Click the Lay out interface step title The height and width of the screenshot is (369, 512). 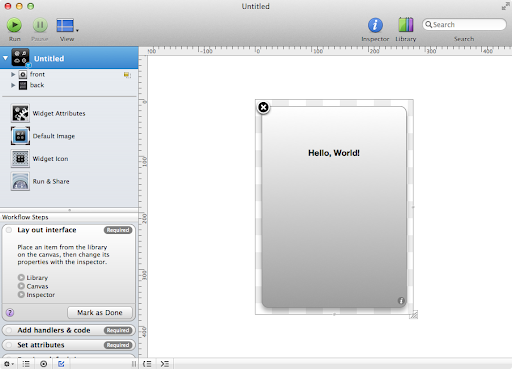tap(47, 230)
